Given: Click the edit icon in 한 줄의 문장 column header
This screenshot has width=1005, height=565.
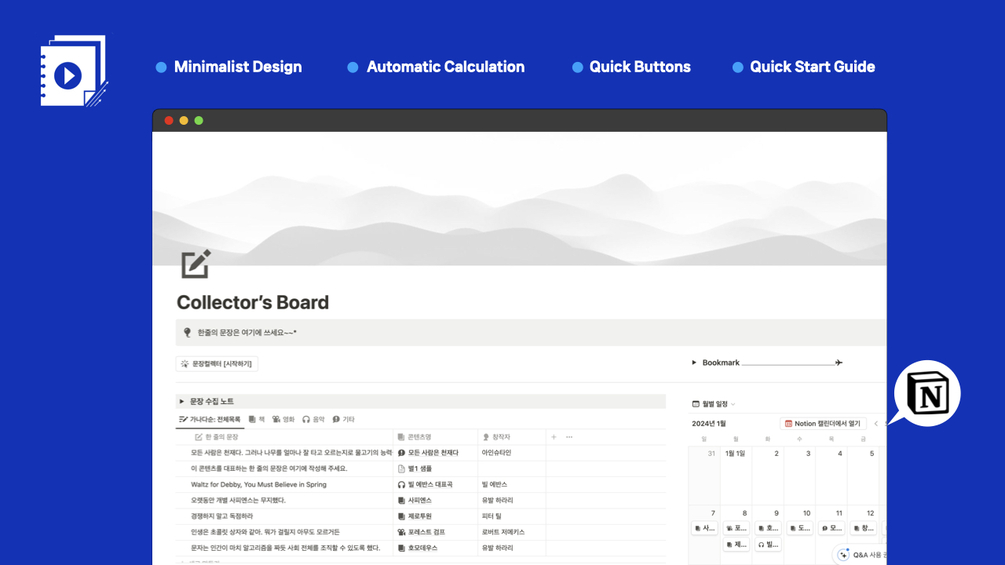Looking at the screenshot, I should pyautogui.click(x=199, y=437).
